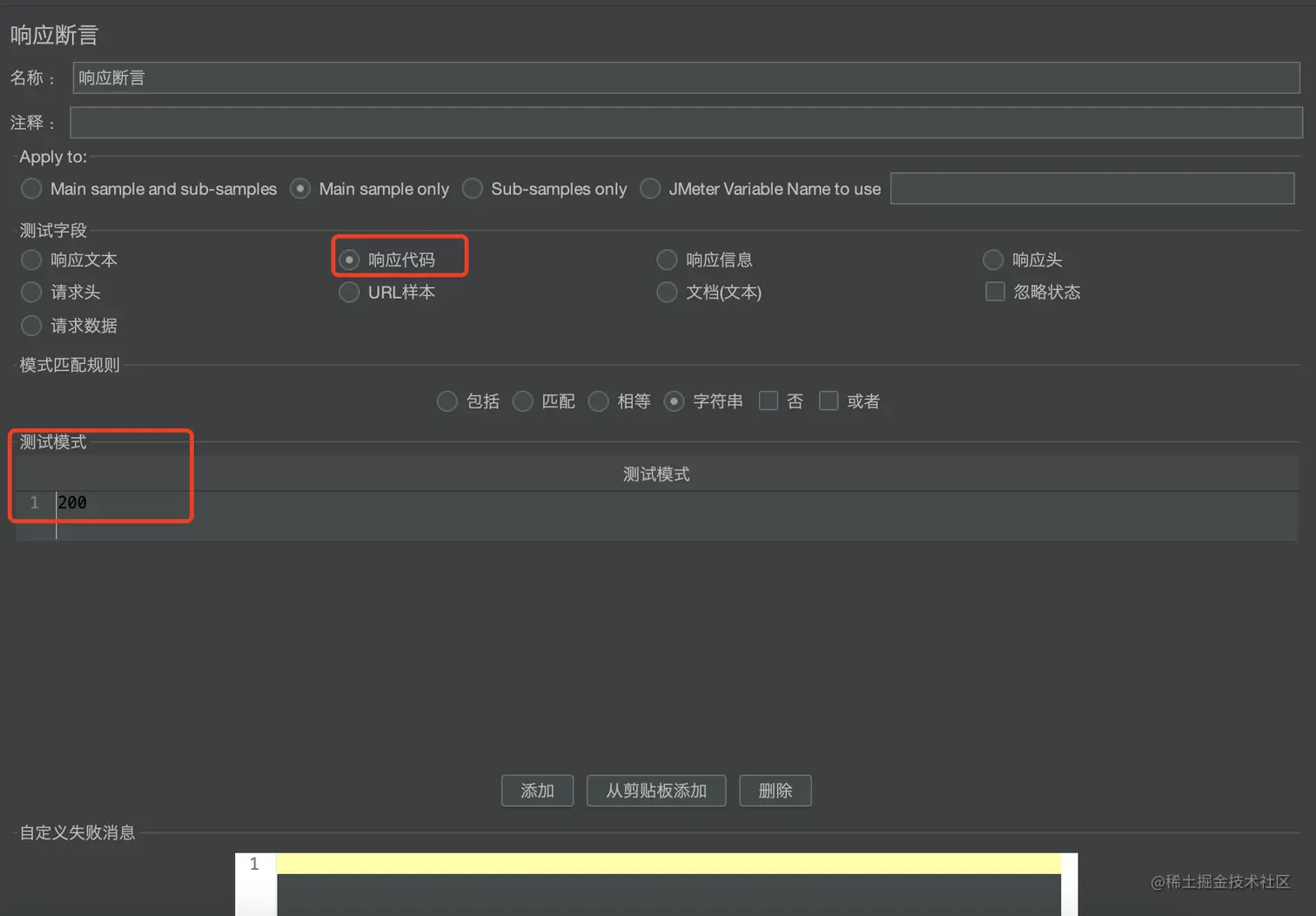Click the 添加 button

(537, 791)
